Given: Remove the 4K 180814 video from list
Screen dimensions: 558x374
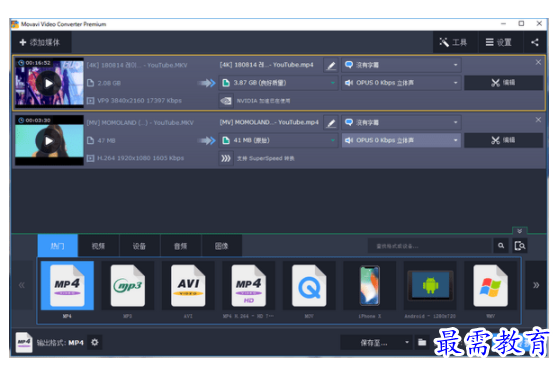Looking at the screenshot, I should (x=538, y=62).
